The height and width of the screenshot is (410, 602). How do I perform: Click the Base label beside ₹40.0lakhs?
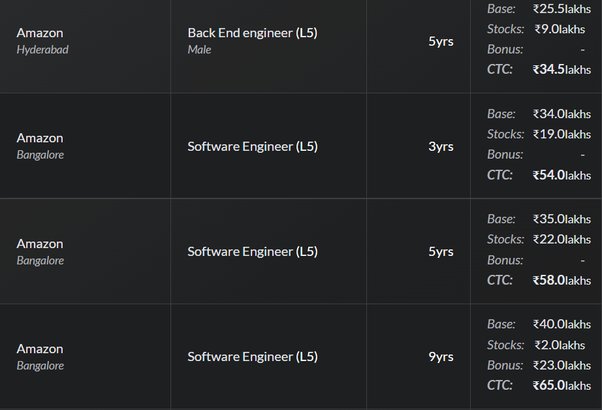pyautogui.click(x=501, y=324)
